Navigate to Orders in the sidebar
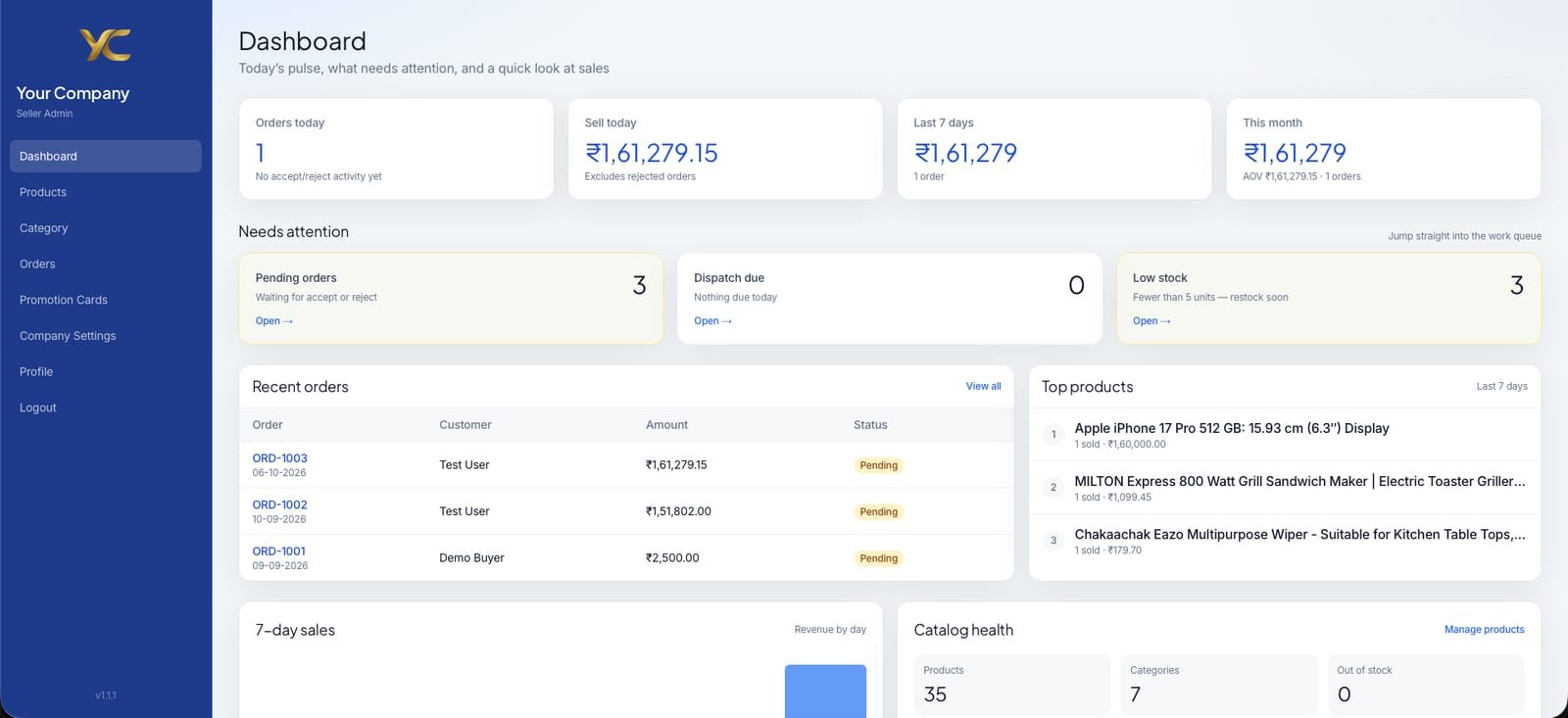 (106, 263)
